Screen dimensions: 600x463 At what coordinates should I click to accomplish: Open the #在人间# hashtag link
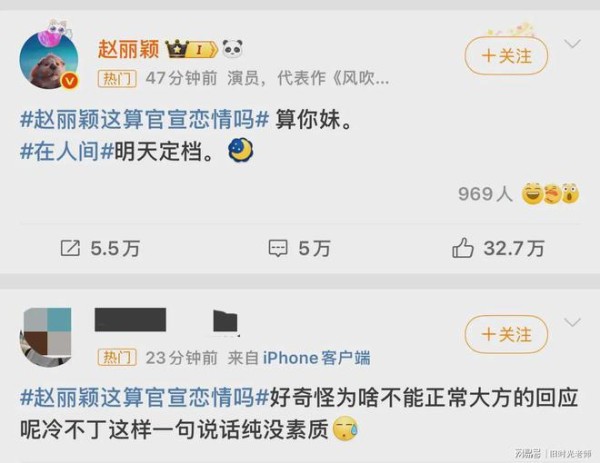point(67,151)
